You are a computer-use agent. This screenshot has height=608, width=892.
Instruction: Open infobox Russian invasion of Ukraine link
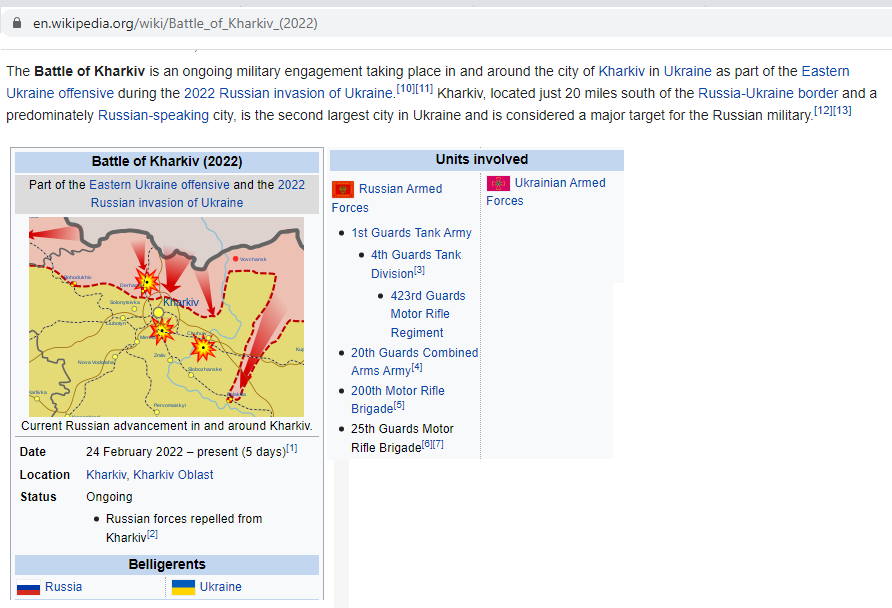pyautogui.click(x=197, y=193)
